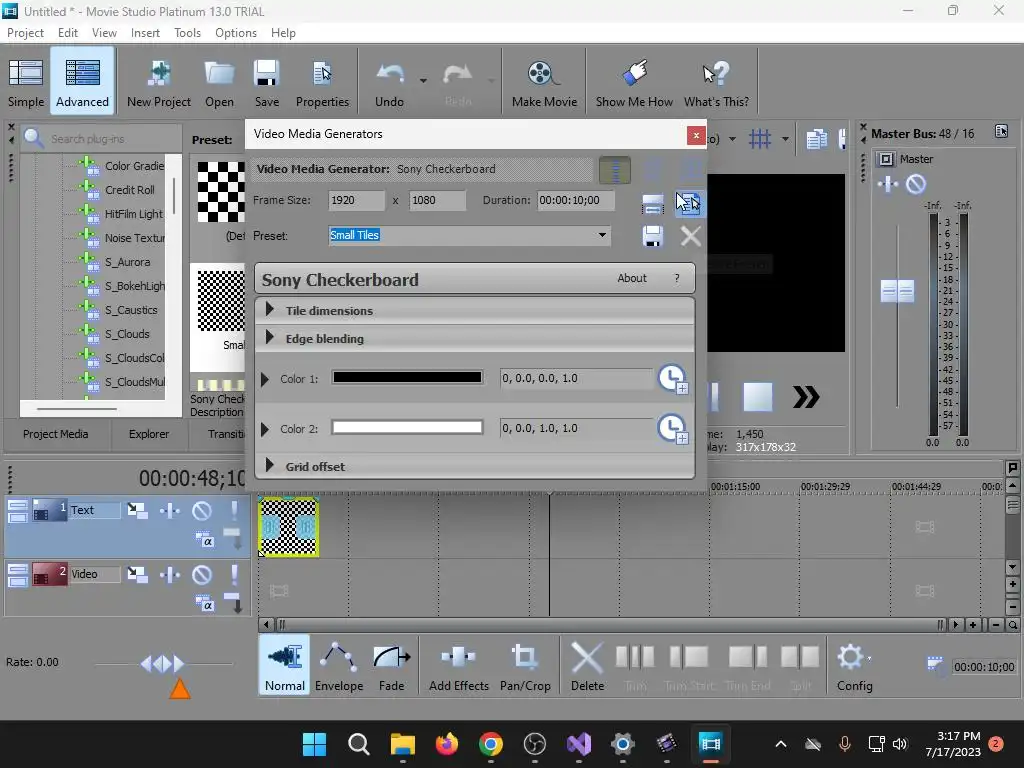Viewport: 1024px width, 768px height.
Task: Open the Insert menu
Action: point(145,33)
